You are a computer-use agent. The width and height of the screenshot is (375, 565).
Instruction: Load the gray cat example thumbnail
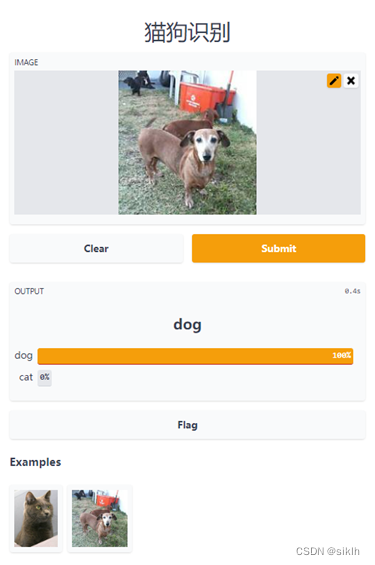(36, 518)
